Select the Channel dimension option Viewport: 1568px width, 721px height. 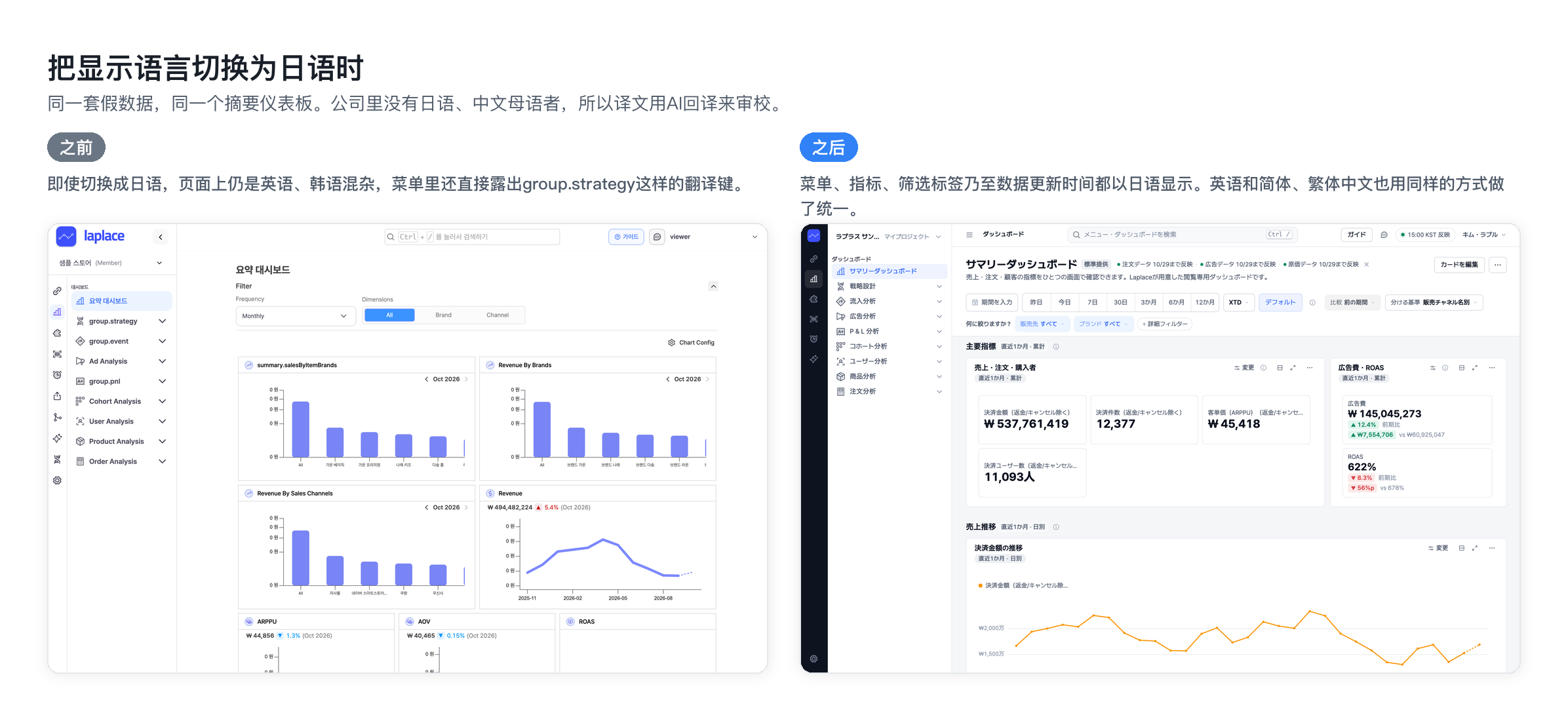pos(498,315)
